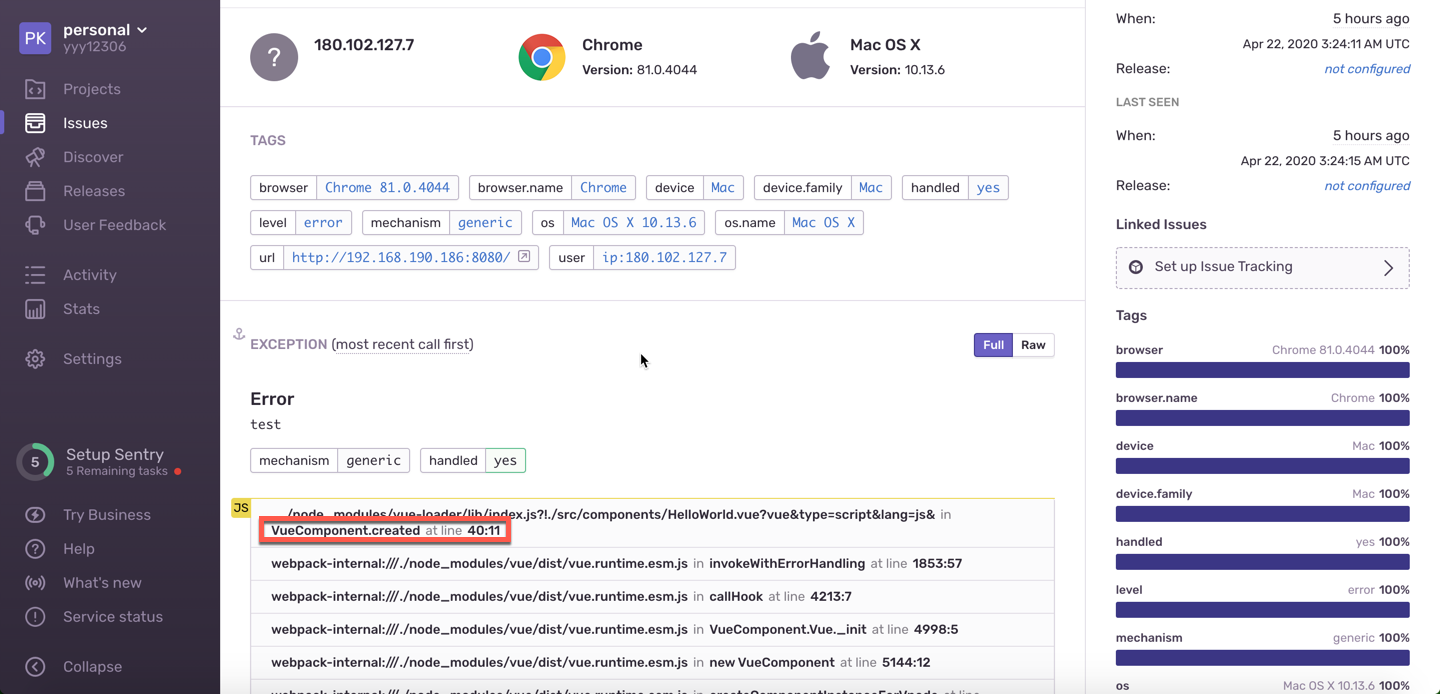The height and width of the screenshot is (694, 1440).
Task: Click first 'not configured' release link
Action: (x=1367, y=69)
